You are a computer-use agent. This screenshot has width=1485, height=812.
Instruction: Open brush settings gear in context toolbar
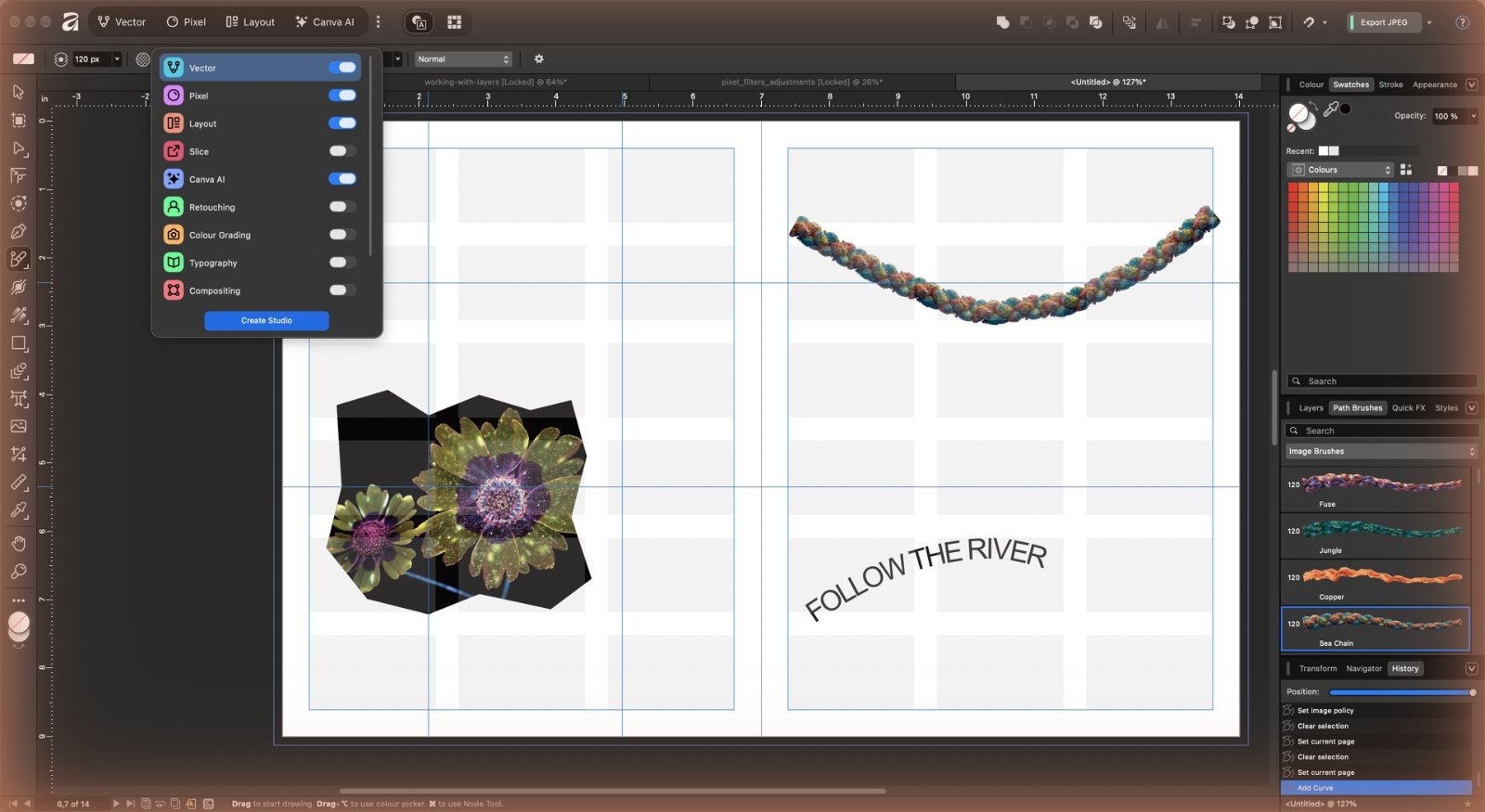point(538,58)
